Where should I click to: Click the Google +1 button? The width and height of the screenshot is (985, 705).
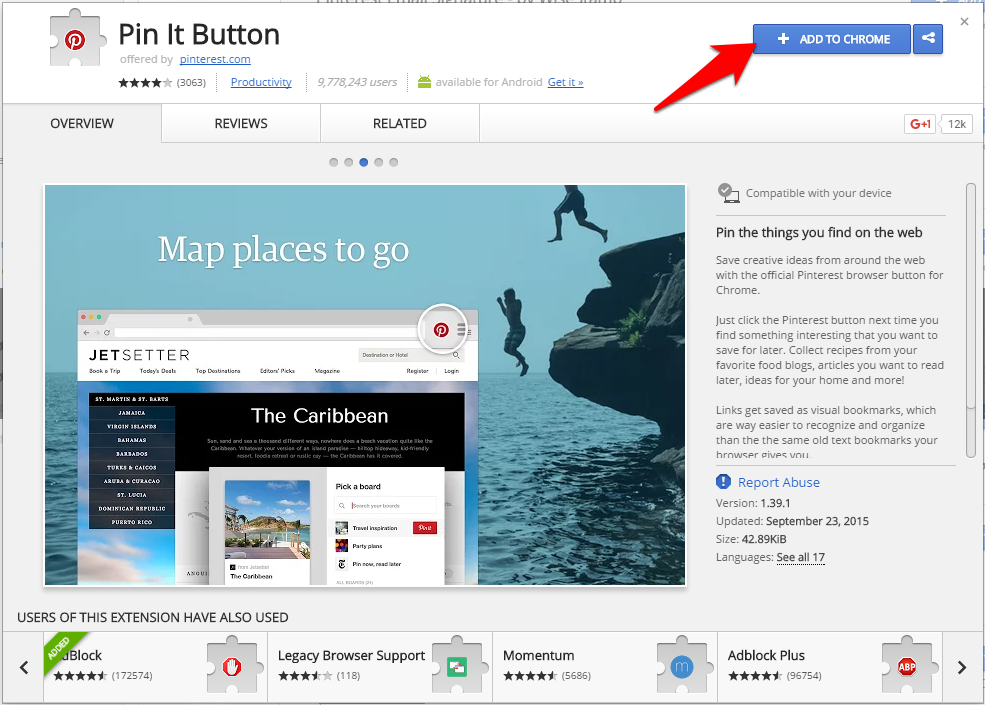(920, 124)
